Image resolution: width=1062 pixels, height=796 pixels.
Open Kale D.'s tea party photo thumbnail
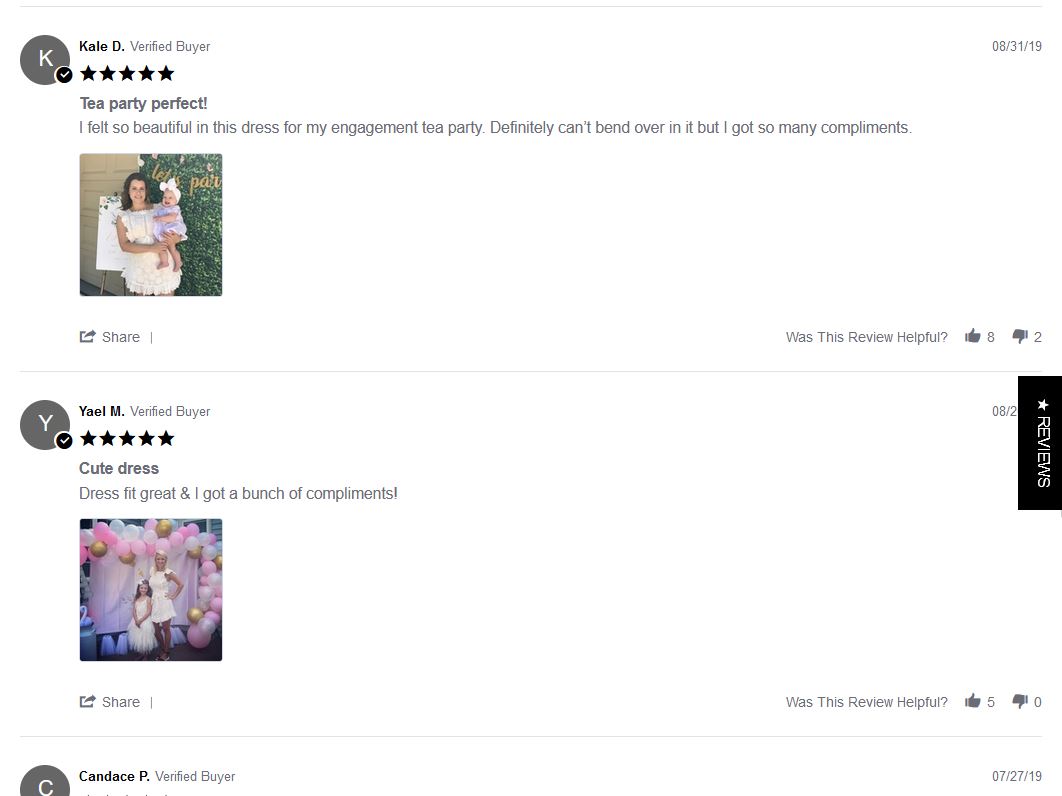[x=151, y=225]
